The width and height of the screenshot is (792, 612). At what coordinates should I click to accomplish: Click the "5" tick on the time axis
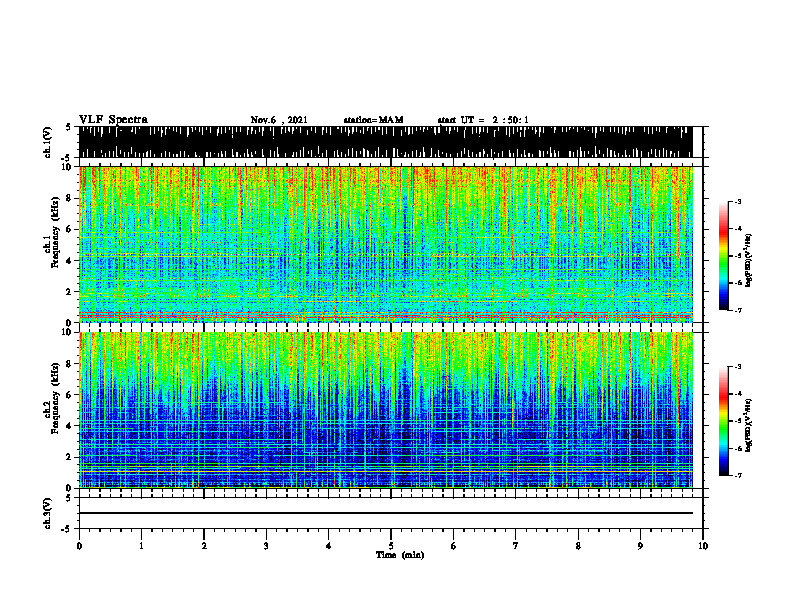point(391,546)
